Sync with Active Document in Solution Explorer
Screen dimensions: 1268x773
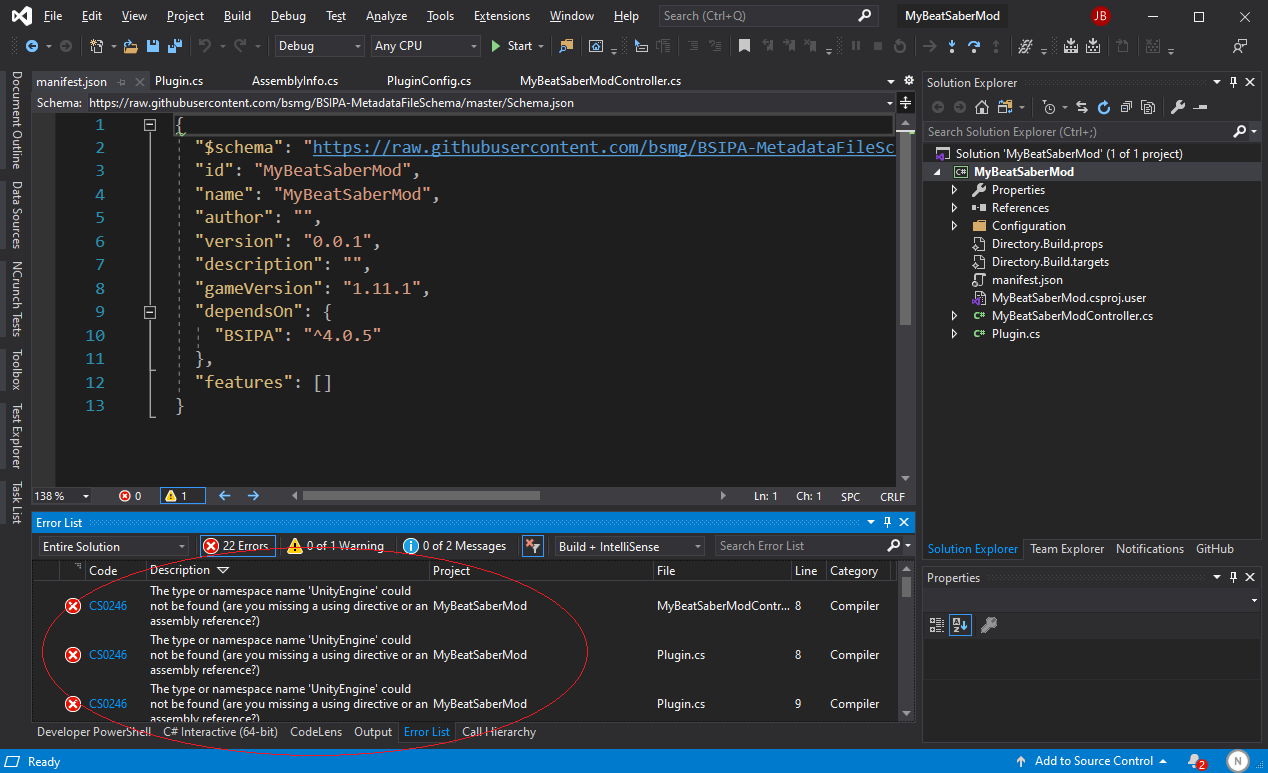[1082, 107]
